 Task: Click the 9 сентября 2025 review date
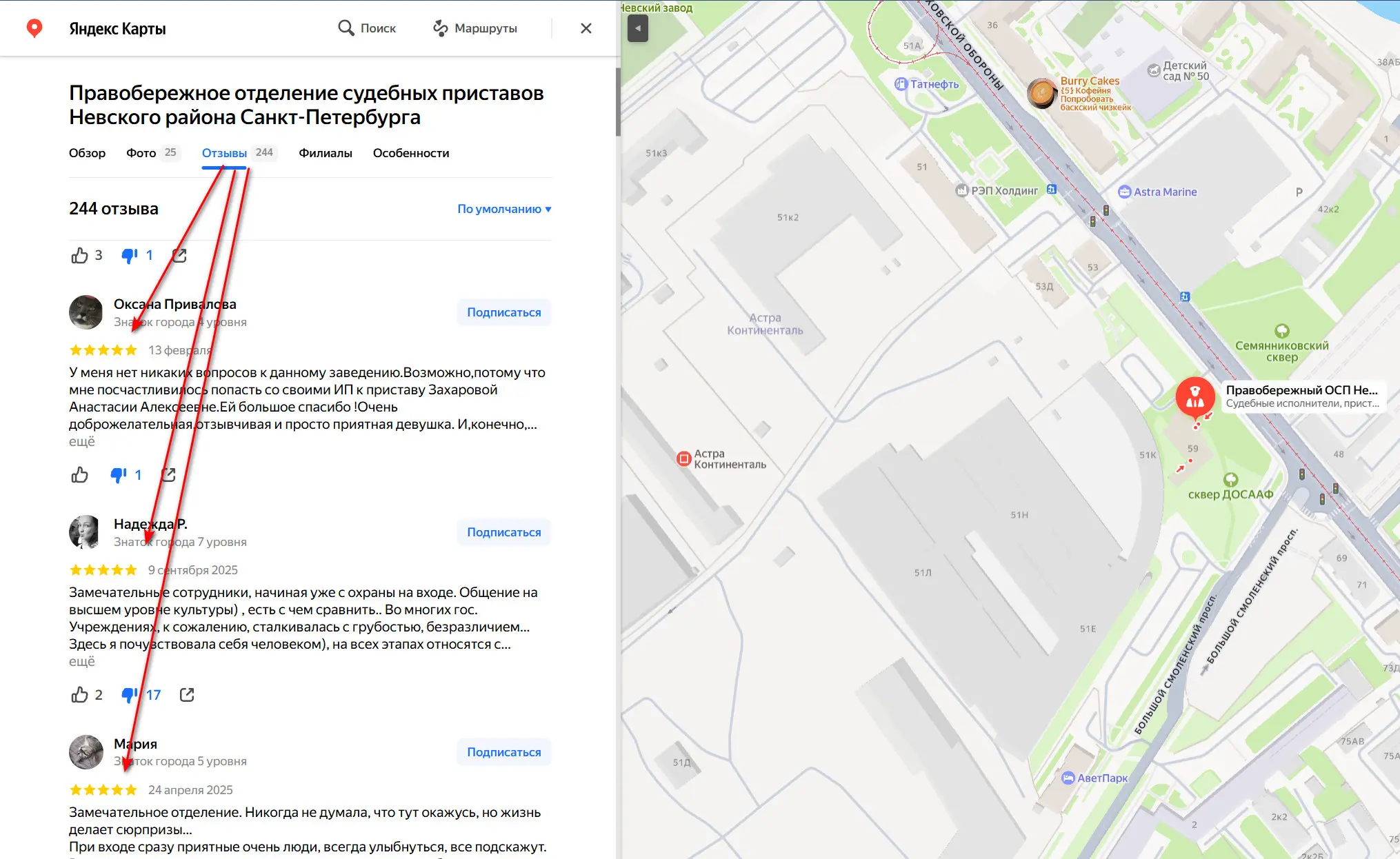(x=193, y=570)
